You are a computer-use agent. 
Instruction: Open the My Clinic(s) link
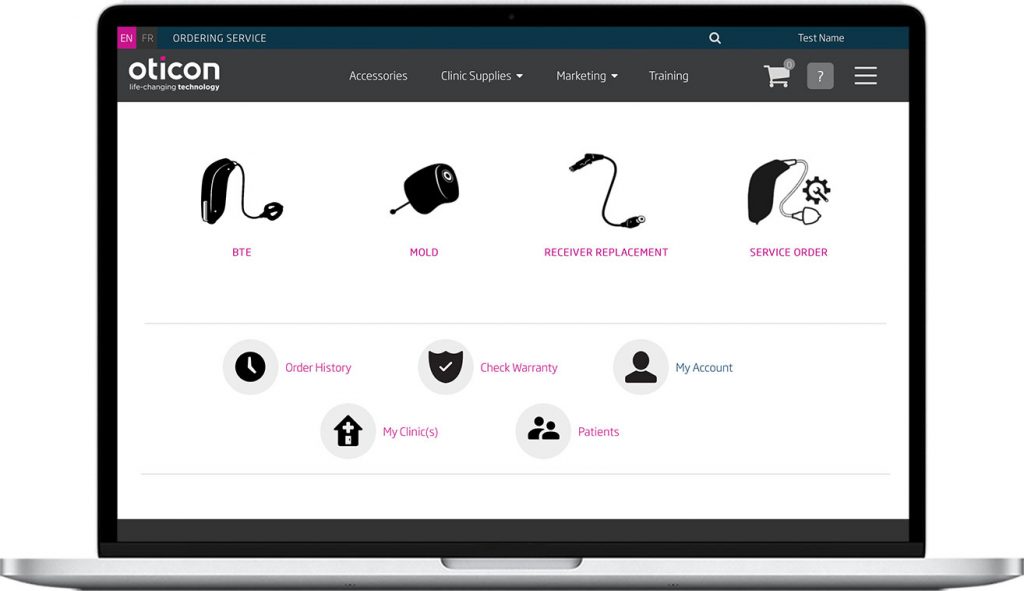(x=410, y=432)
